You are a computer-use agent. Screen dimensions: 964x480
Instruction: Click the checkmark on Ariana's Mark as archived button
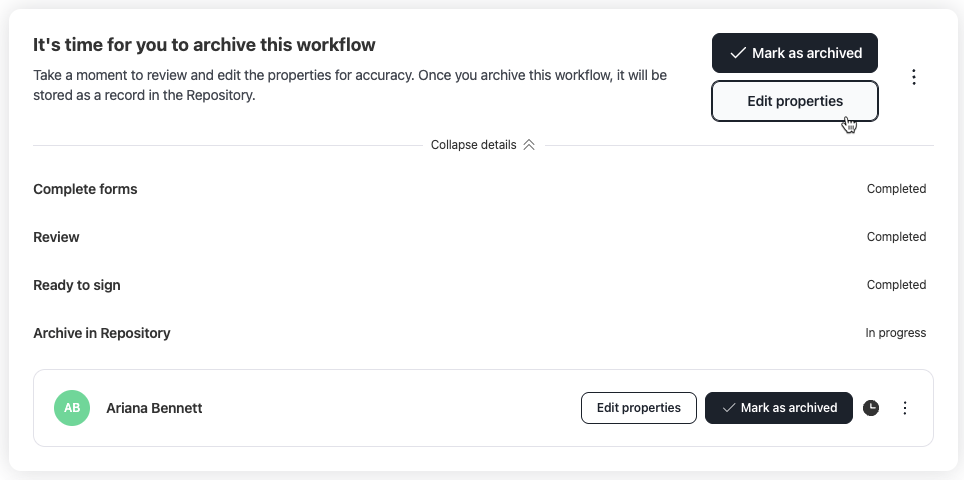[729, 408]
